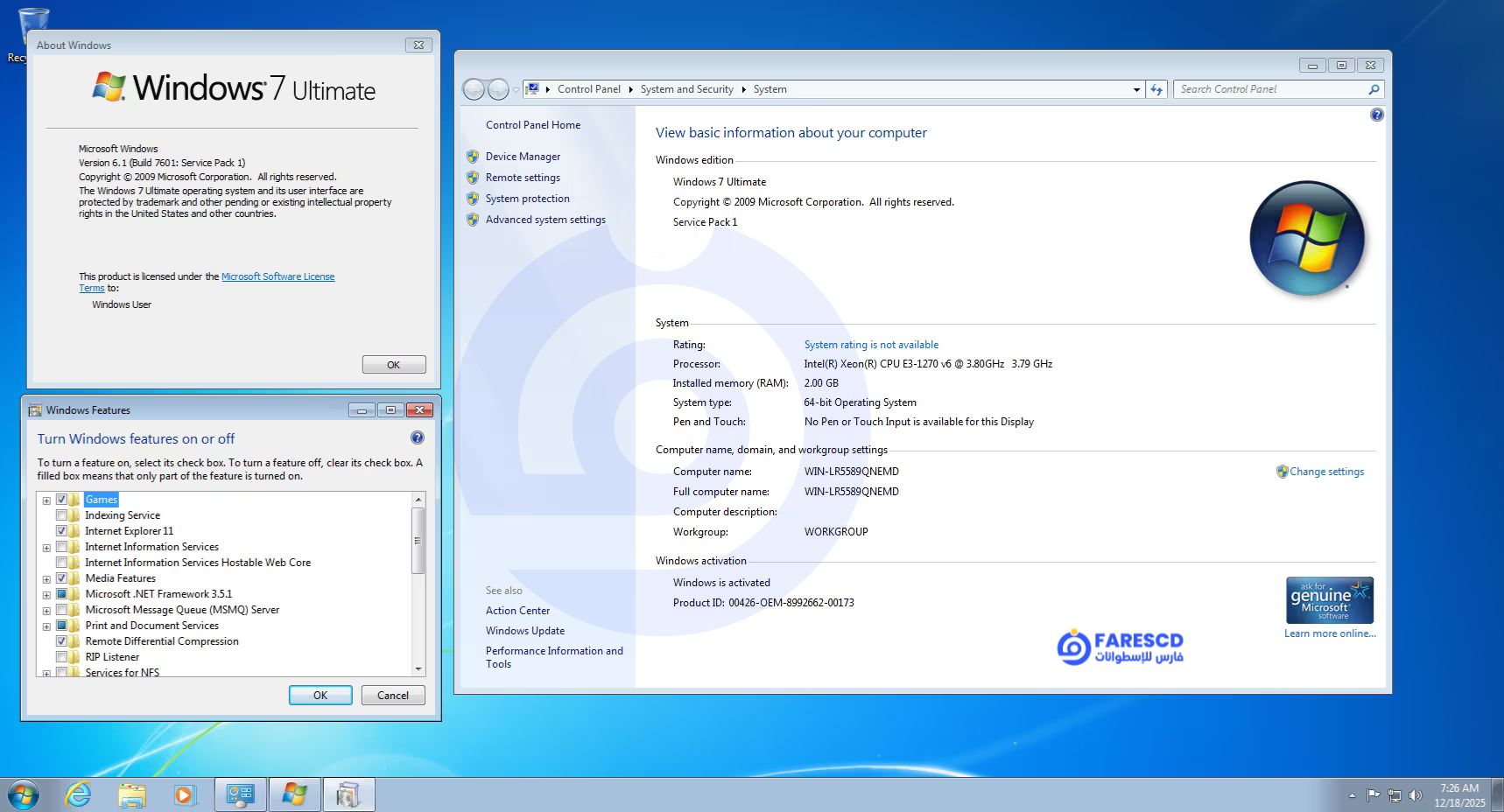
Task: Open the address bar history dropdown arrow
Action: 1136,89
